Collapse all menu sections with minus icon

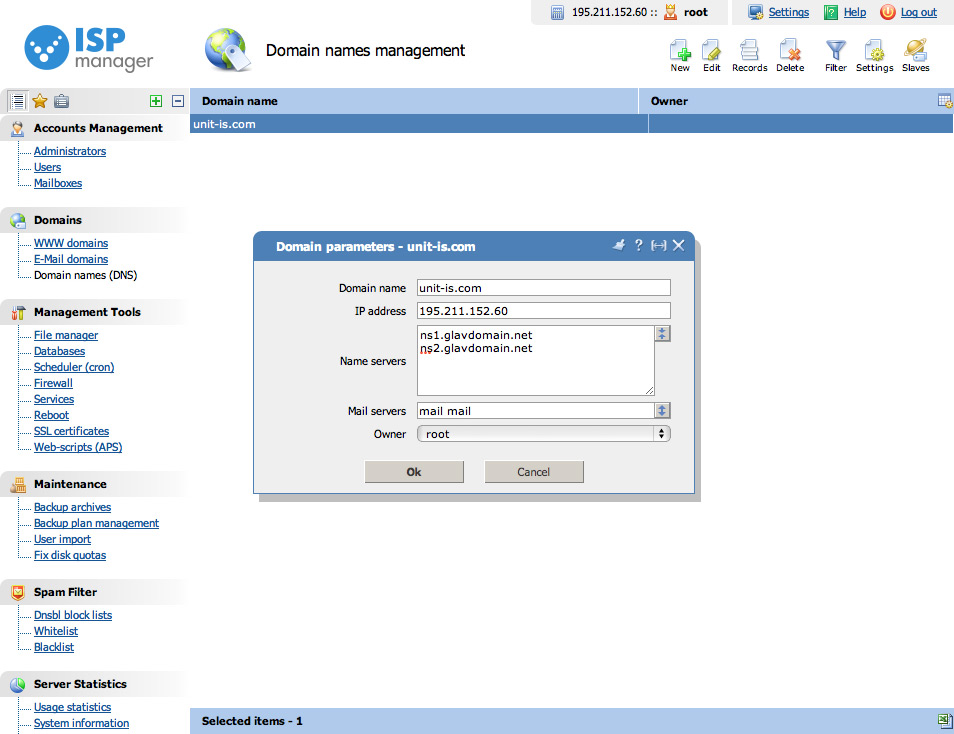click(178, 101)
